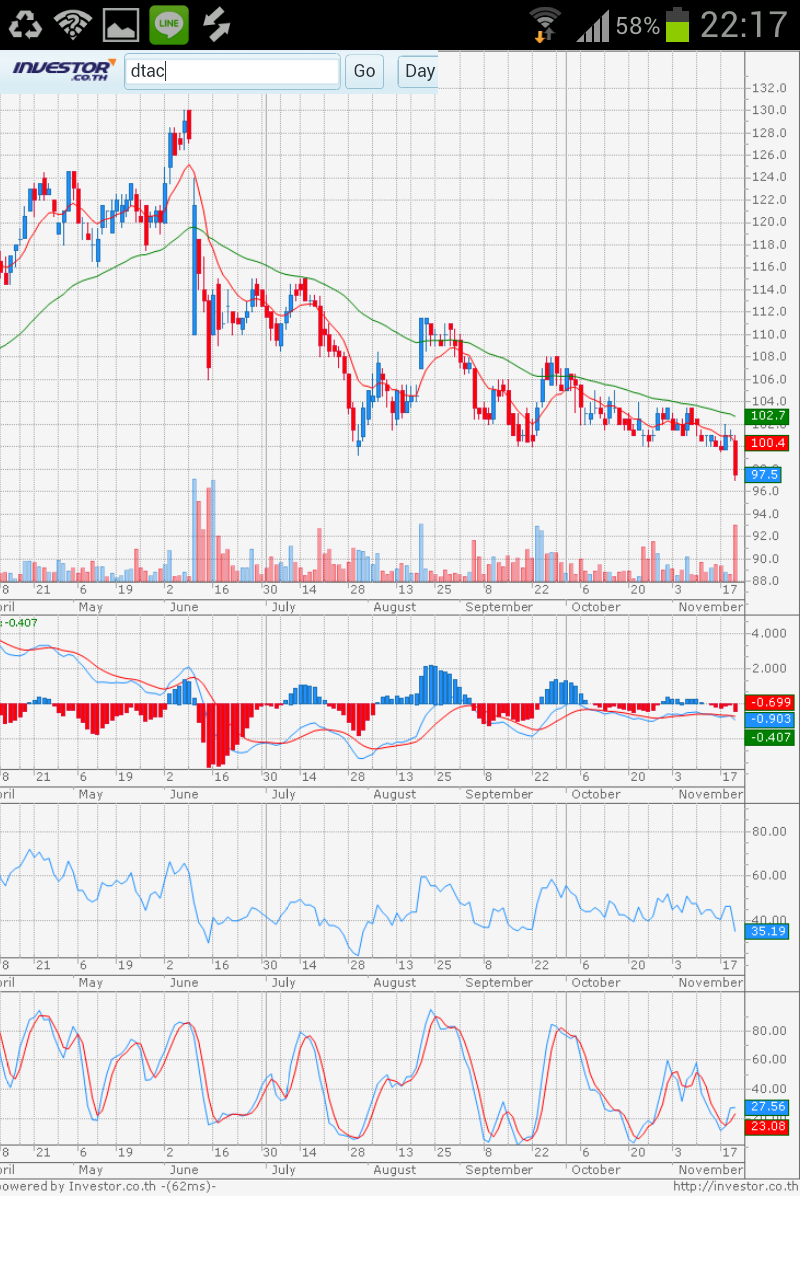This screenshot has width=800, height=1280.
Task: Tap the 58% battery percentage
Action: click(638, 26)
